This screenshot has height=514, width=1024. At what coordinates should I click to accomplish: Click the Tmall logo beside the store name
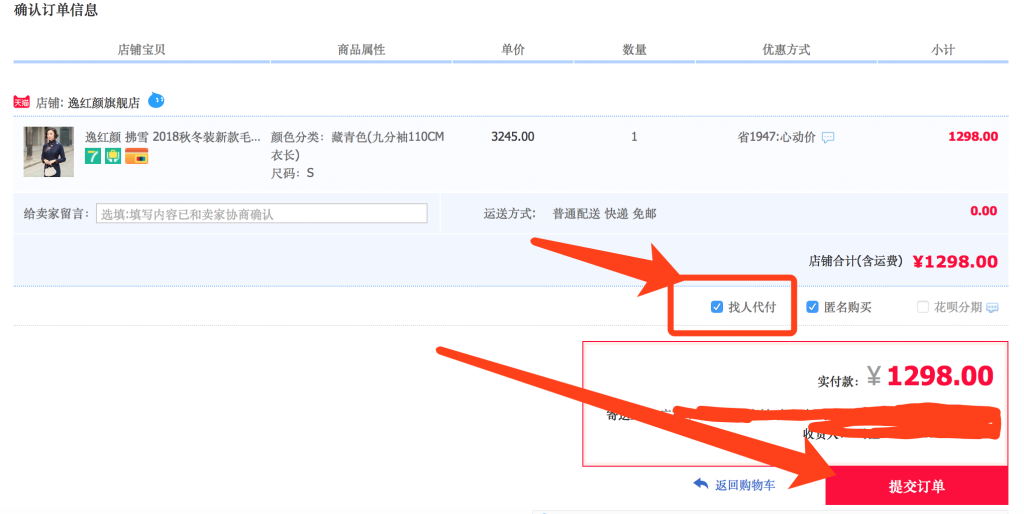(x=21, y=102)
